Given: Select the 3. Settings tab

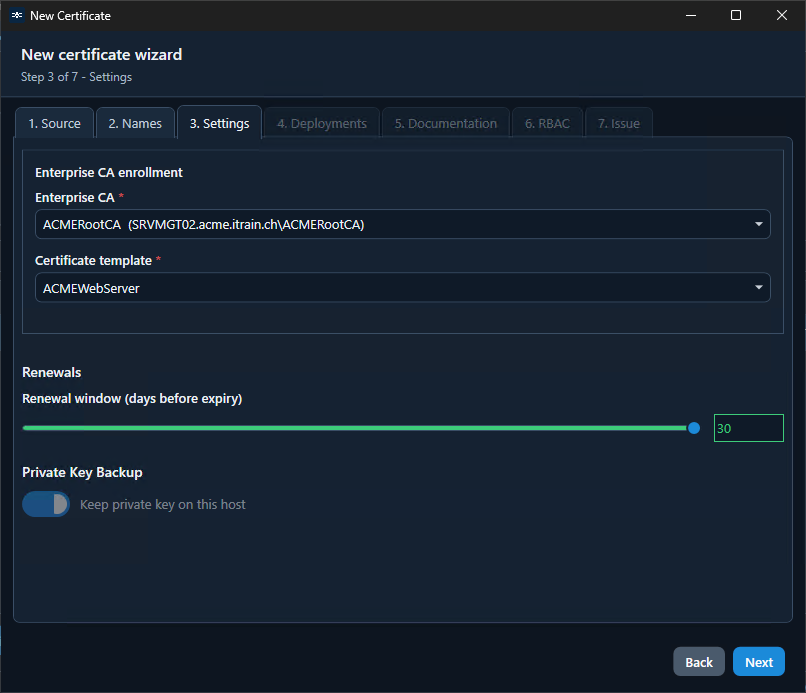Looking at the screenshot, I should (219, 123).
